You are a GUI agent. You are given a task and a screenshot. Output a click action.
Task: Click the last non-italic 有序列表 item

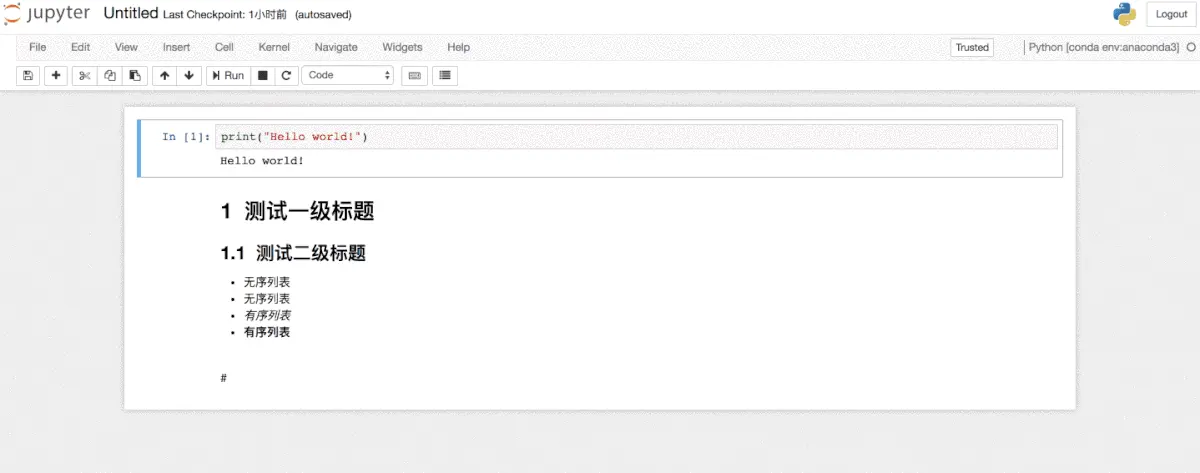click(x=267, y=332)
